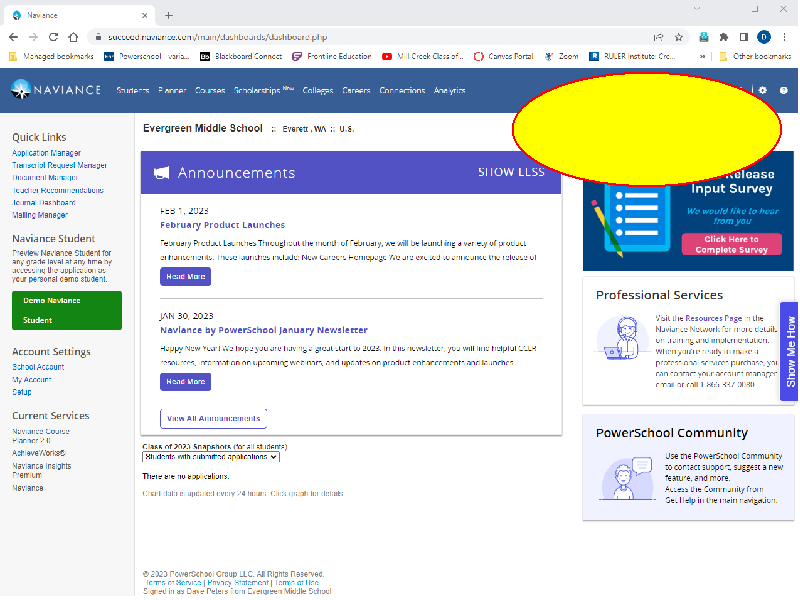Viewport: 800px width, 600px height.
Task: Open My Account link
Action: click(x=32, y=380)
